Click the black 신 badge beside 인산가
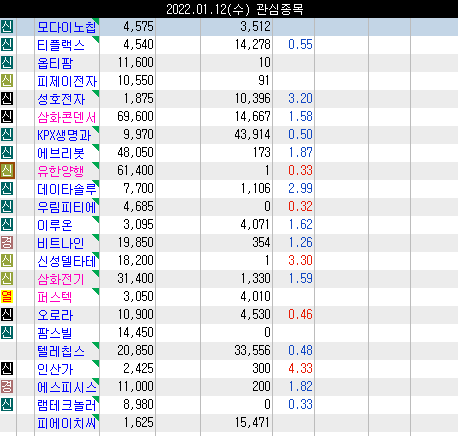The height and width of the screenshot is (436, 458). (7, 369)
